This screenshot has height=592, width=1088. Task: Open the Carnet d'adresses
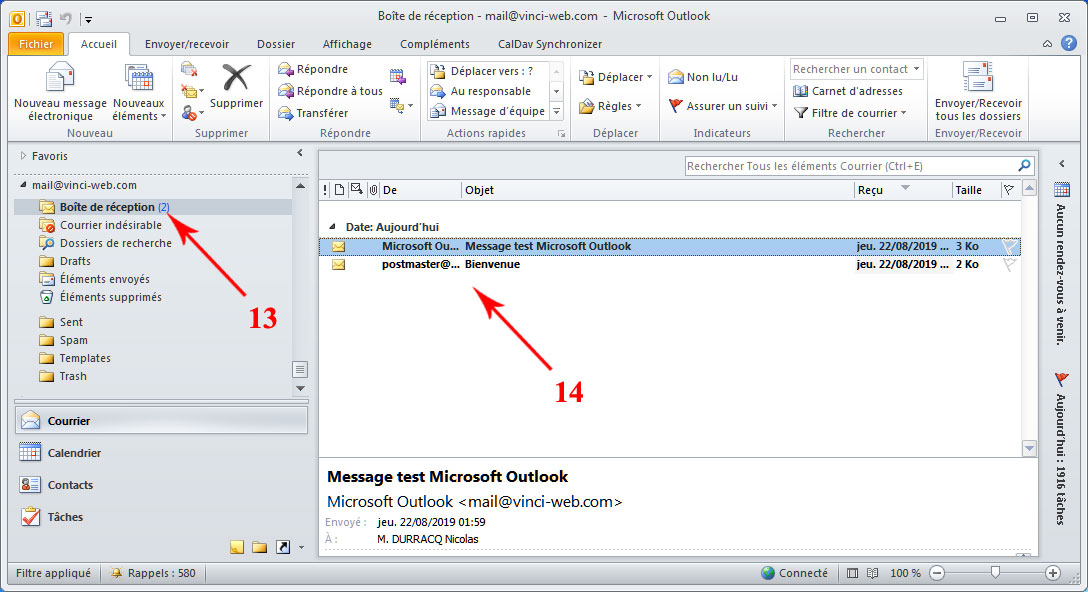[847, 91]
